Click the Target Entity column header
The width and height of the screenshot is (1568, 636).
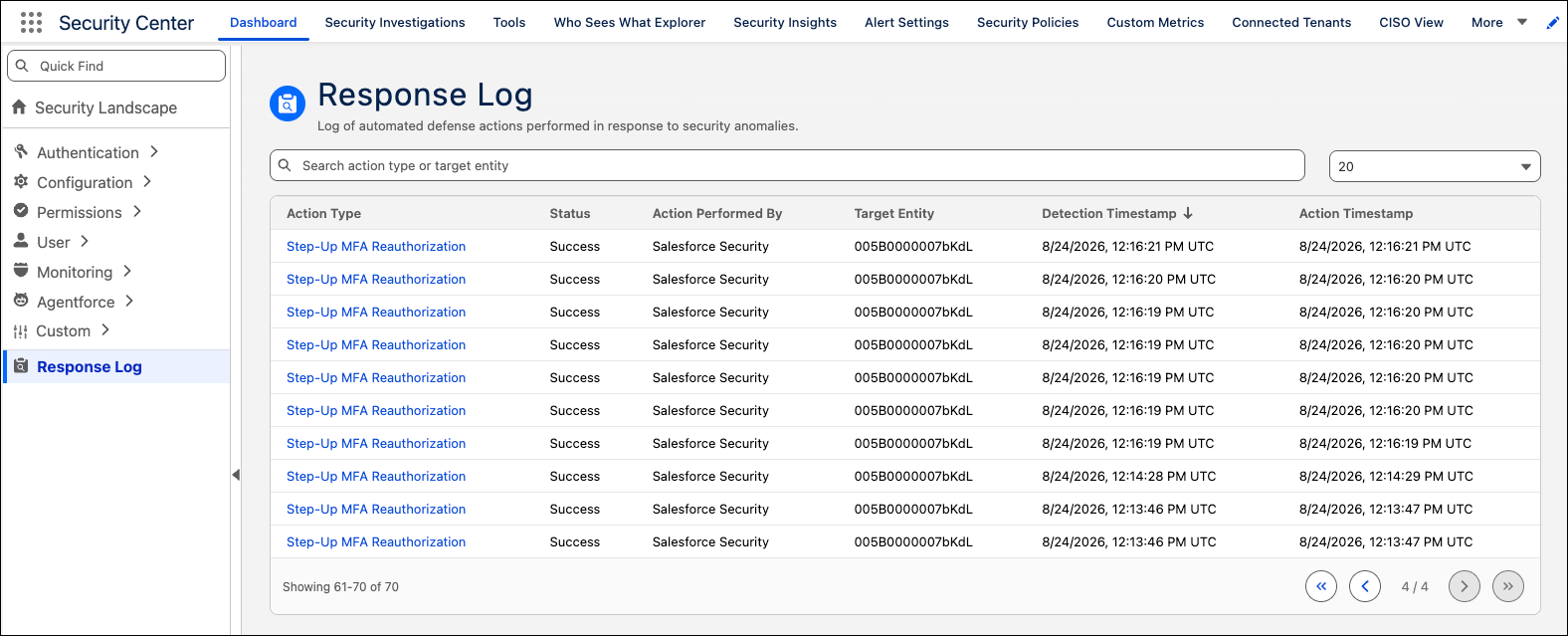(x=893, y=213)
